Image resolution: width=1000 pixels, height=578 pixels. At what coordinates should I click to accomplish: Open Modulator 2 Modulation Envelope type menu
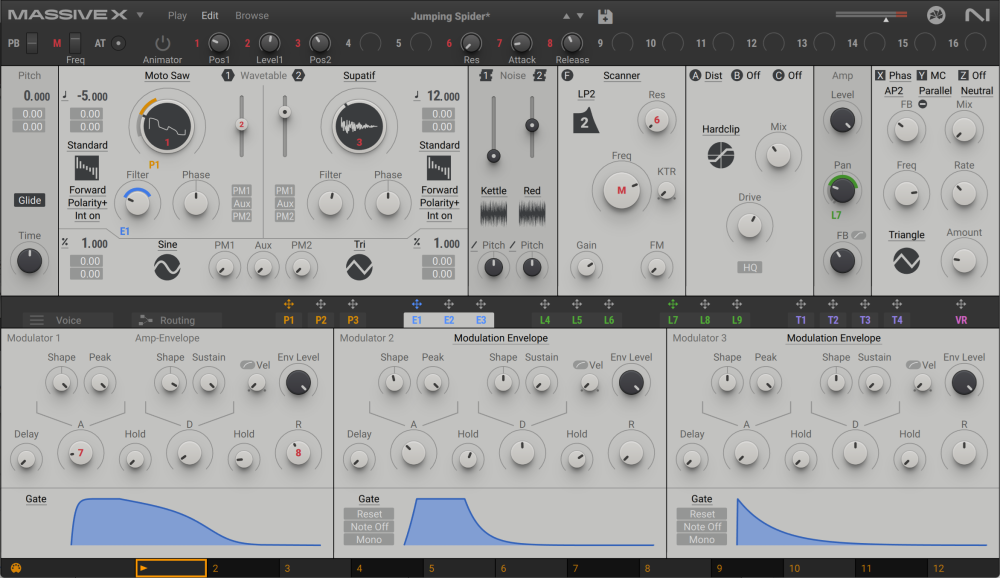tap(501, 338)
